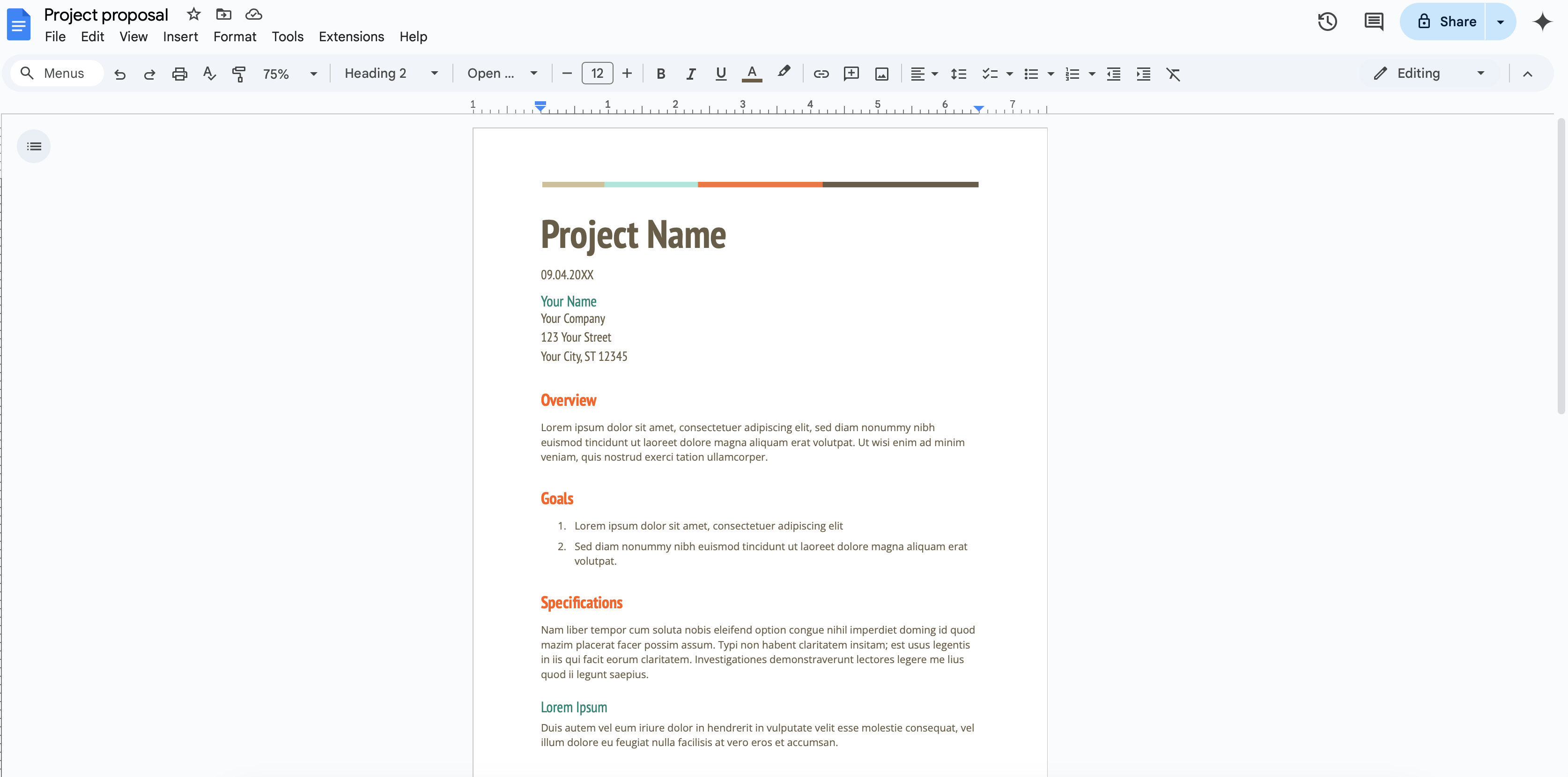Click the print icon in toolbar
The width and height of the screenshot is (1568, 777).
point(179,74)
